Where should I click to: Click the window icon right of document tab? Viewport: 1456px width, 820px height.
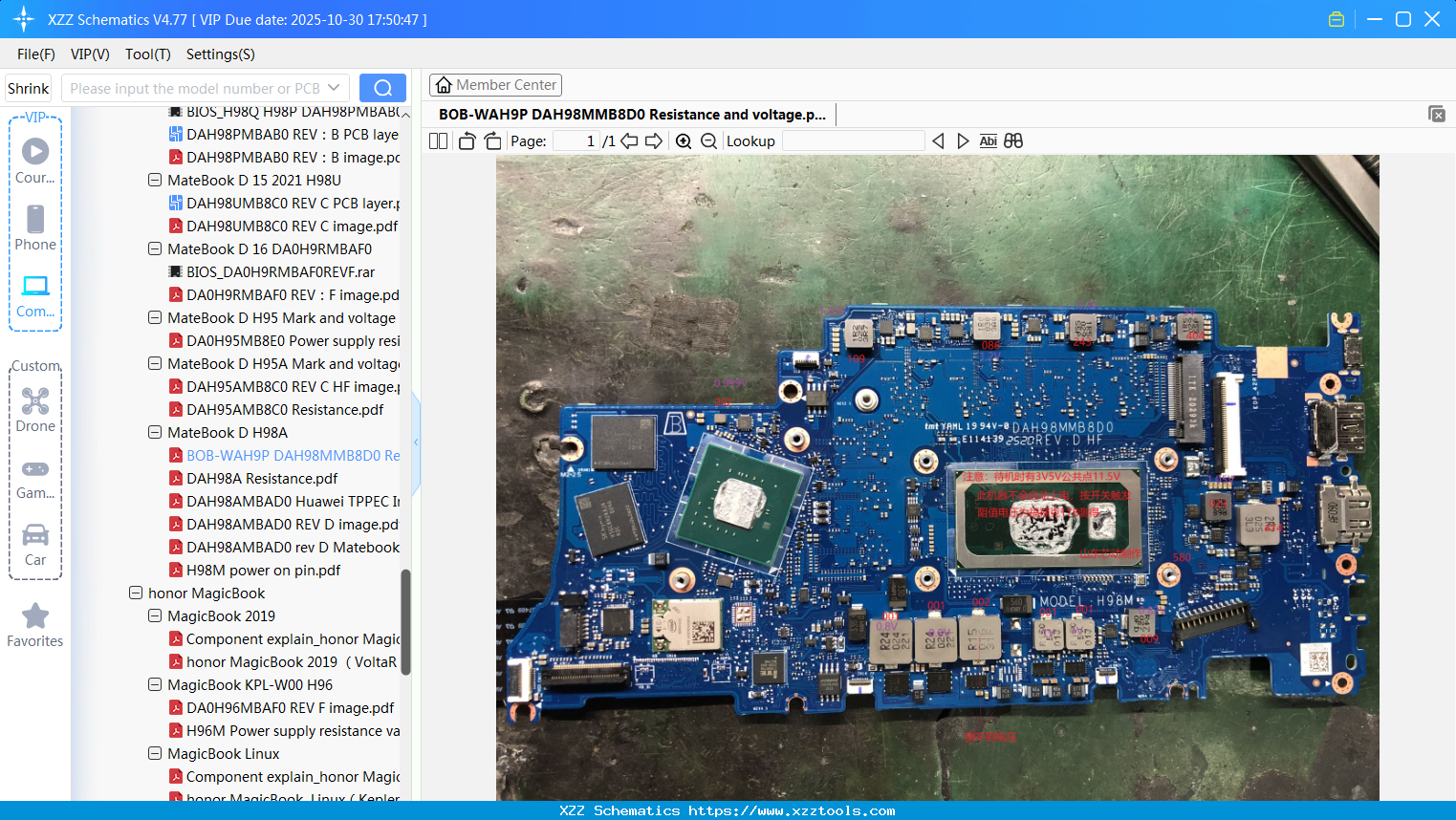pos(1437,114)
